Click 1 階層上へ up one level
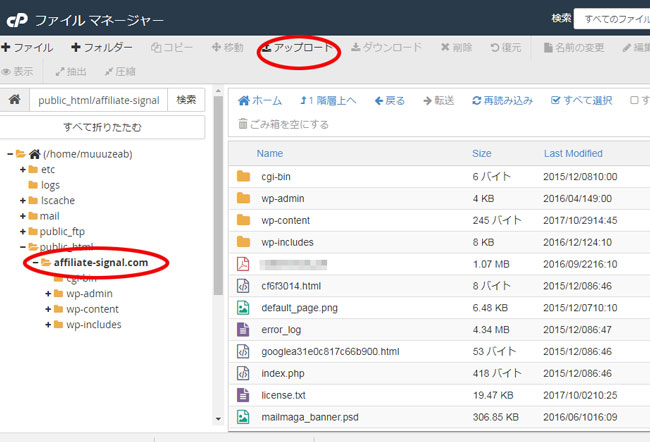The image size is (650, 442). point(328,101)
